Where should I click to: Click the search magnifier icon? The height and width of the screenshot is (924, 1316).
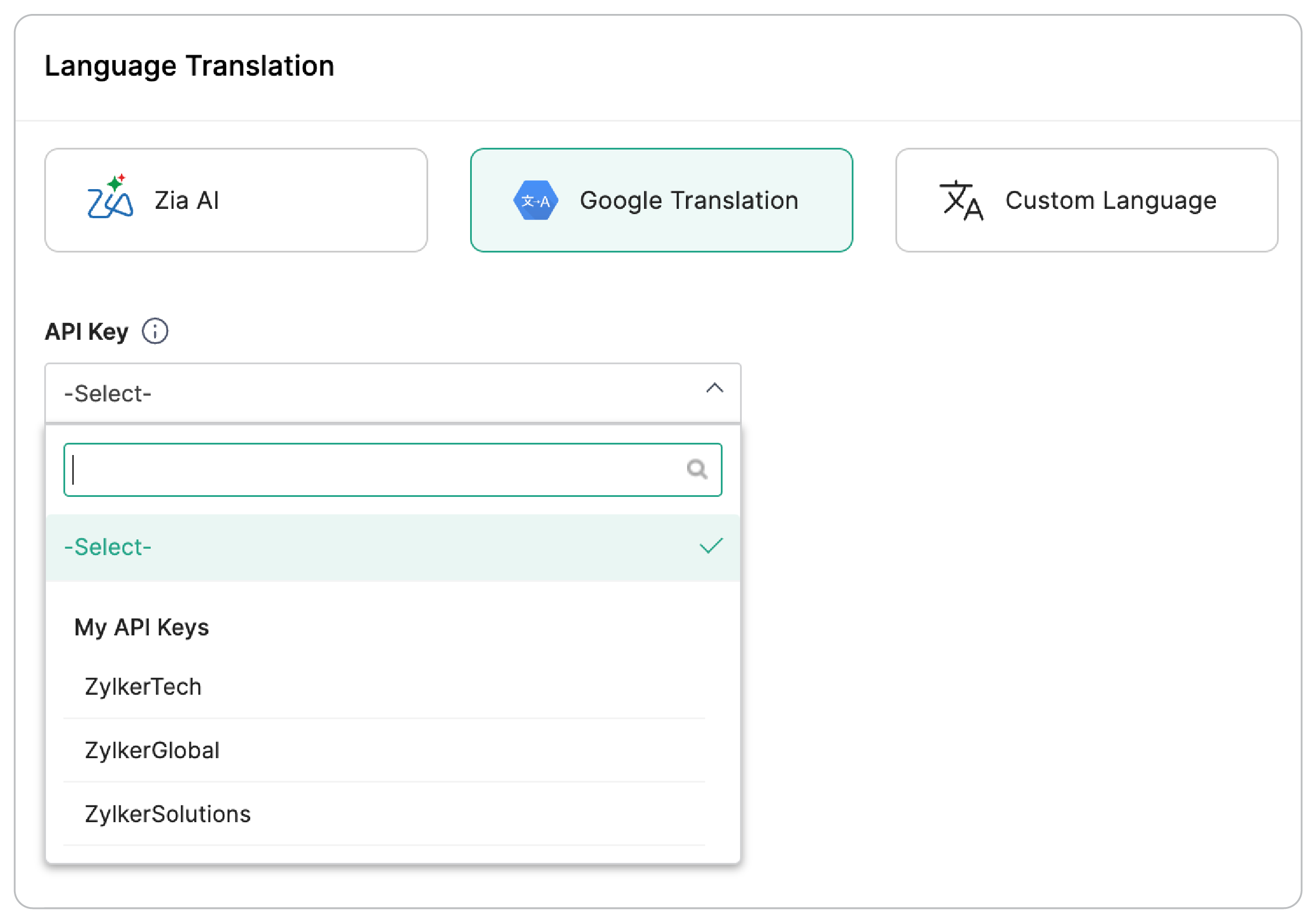pyautogui.click(x=697, y=469)
